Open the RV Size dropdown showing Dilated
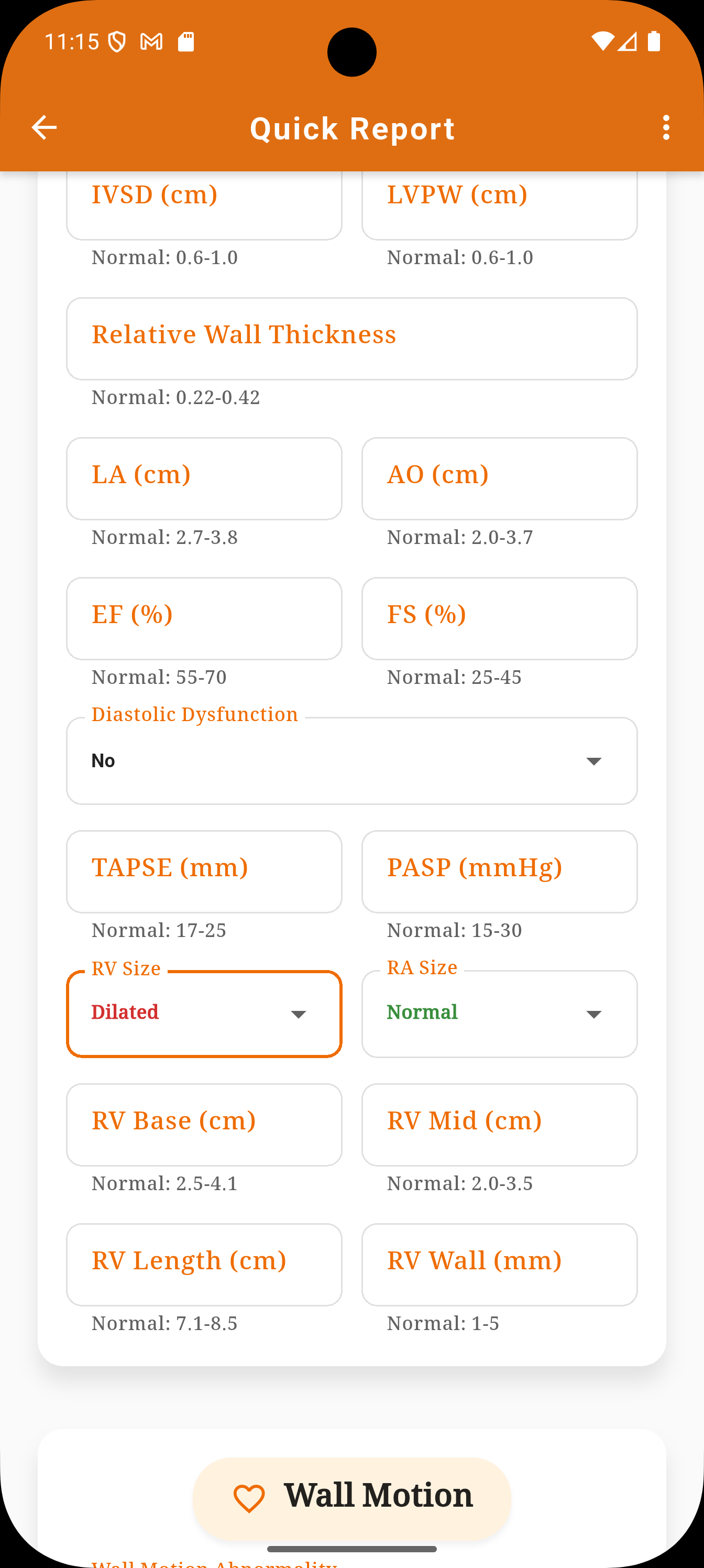This screenshot has height=1568, width=704. [204, 1014]
